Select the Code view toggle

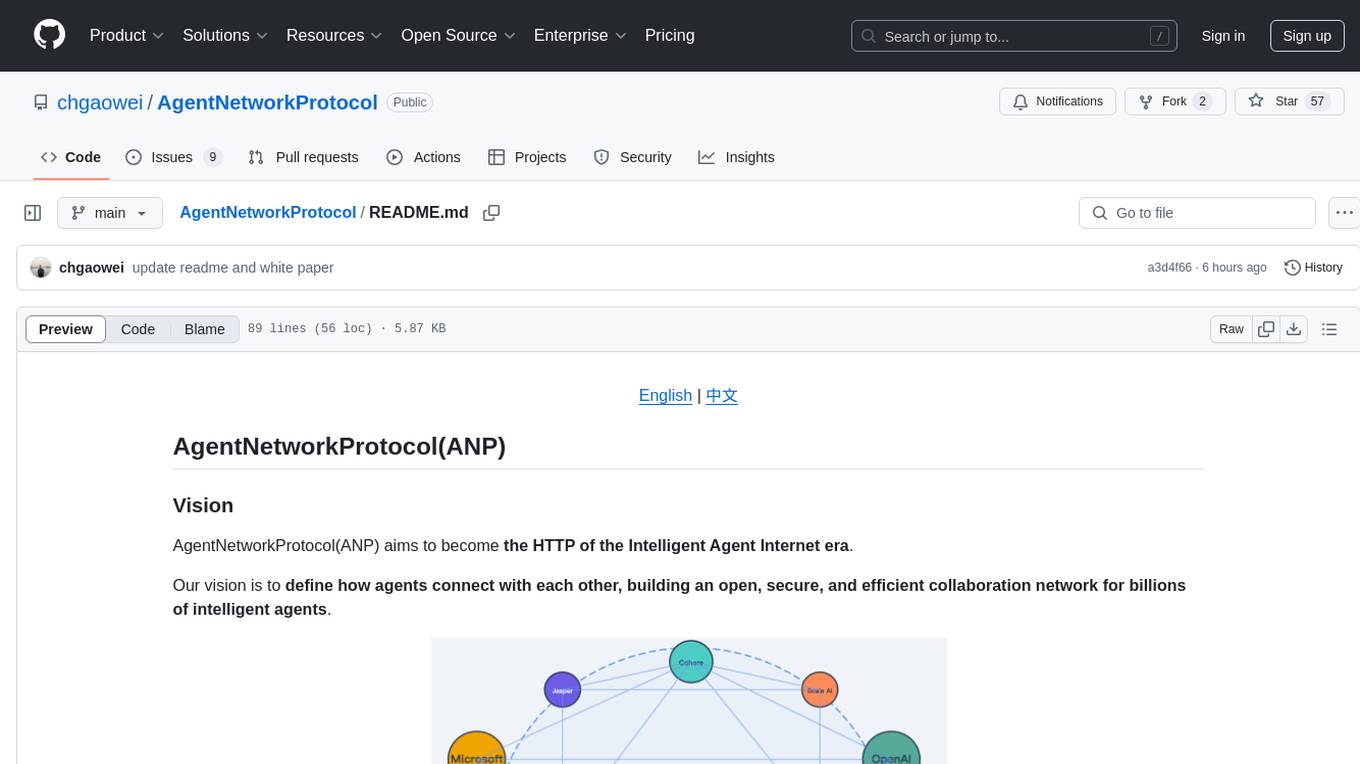point(138,329)
